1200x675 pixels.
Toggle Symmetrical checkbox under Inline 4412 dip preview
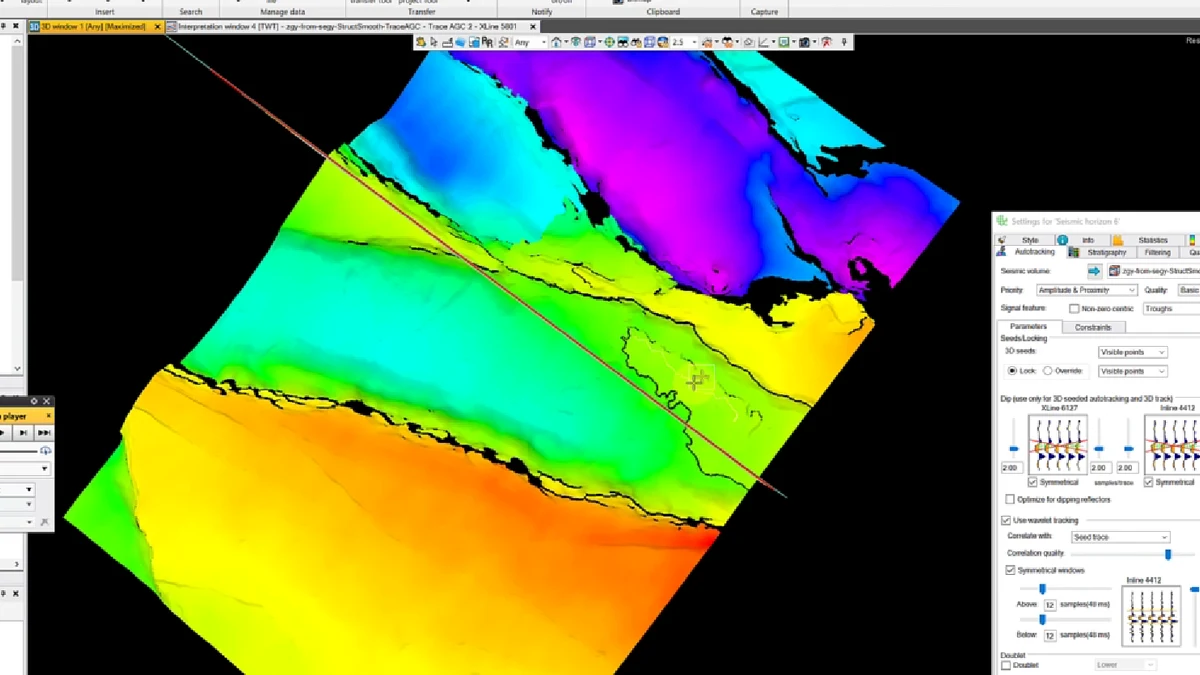1148,482
